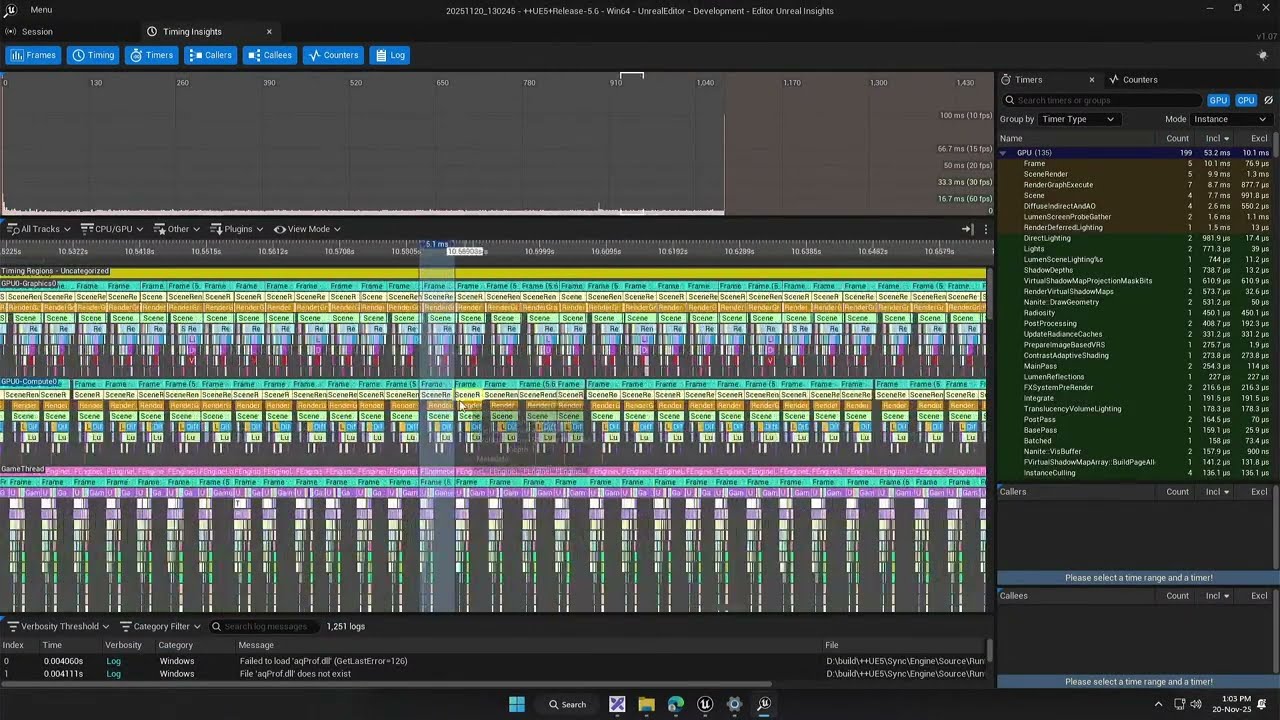This screenshot has height=720, width=1280.
Task: Collapse the GPU (135) timer group
Action: [x=1003, y=153]
